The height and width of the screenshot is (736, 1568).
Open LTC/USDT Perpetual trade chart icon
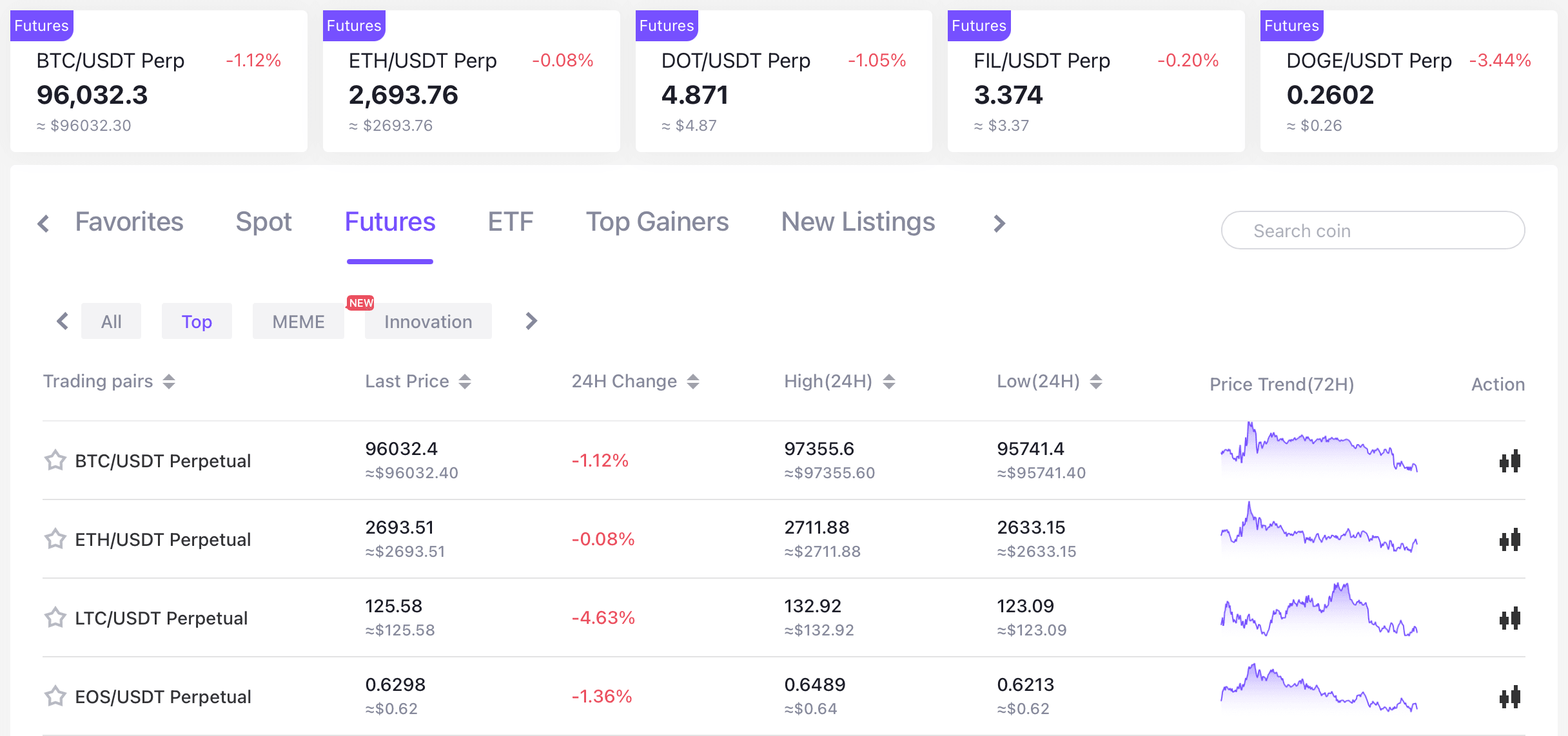point(1509,618)
